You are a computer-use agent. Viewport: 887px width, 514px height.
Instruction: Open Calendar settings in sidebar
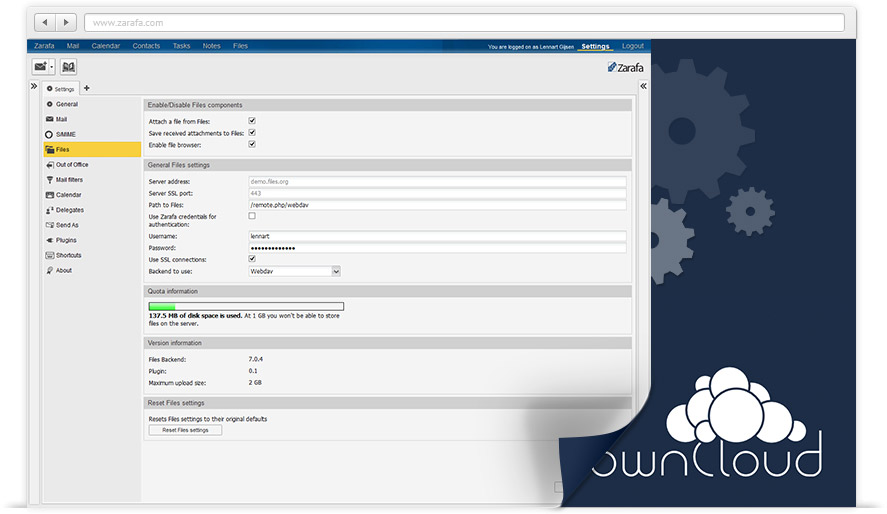(92, 195)
